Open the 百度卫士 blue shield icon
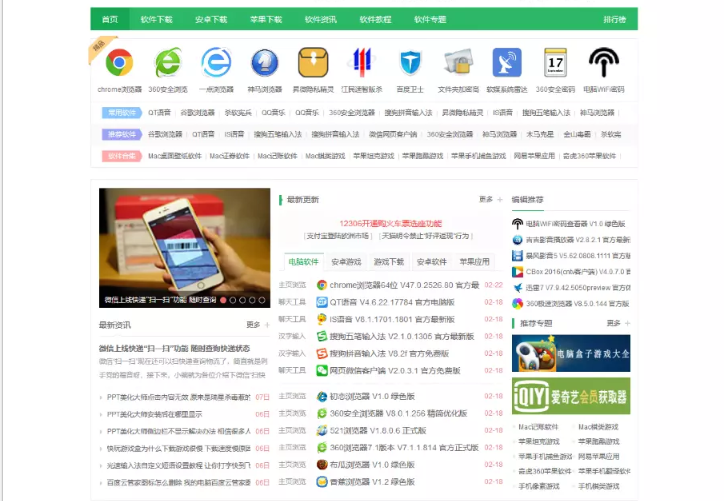This screenshot has width=726, height=501. pos(410,63)
